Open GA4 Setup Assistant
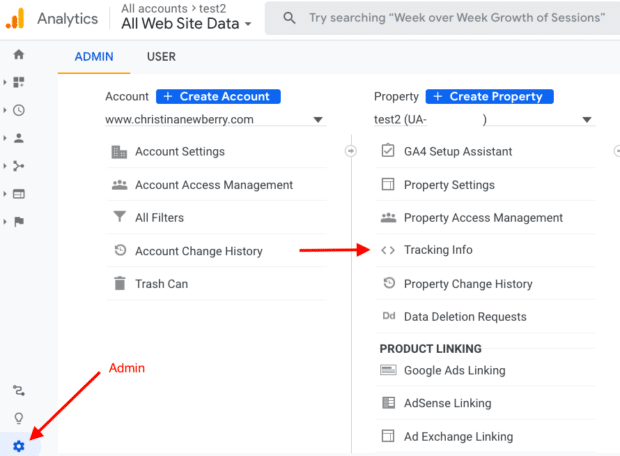The width and height of the screenshot is (620, 456). click(457, 152)
